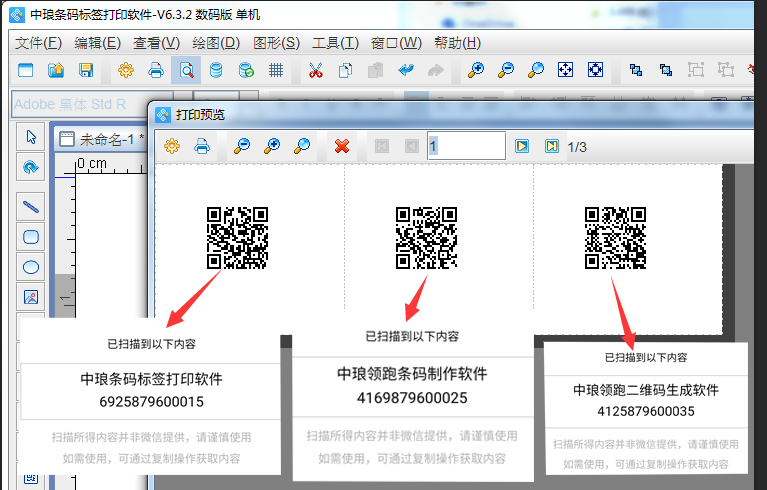Click the page number field in preview
The image size is (767, 490).
click(x=466, y=146)
